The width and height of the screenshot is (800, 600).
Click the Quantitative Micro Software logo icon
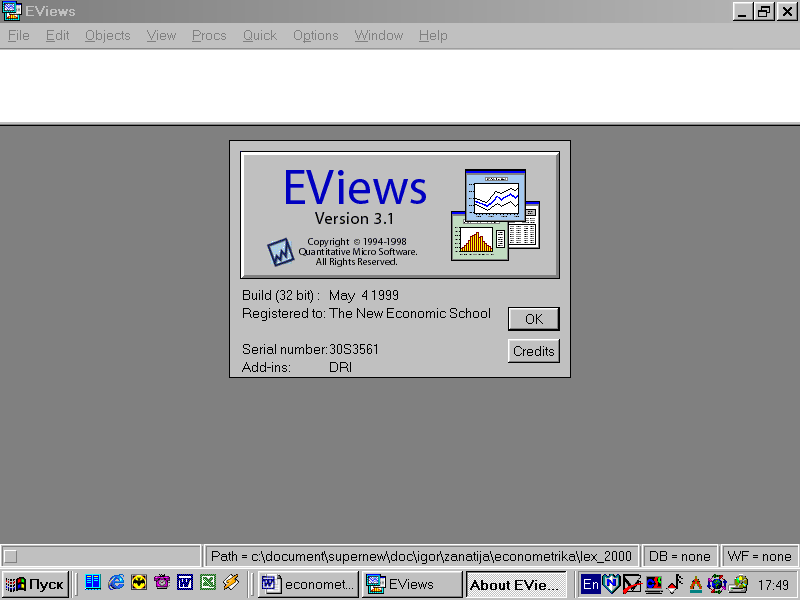(x=281, y=252)
